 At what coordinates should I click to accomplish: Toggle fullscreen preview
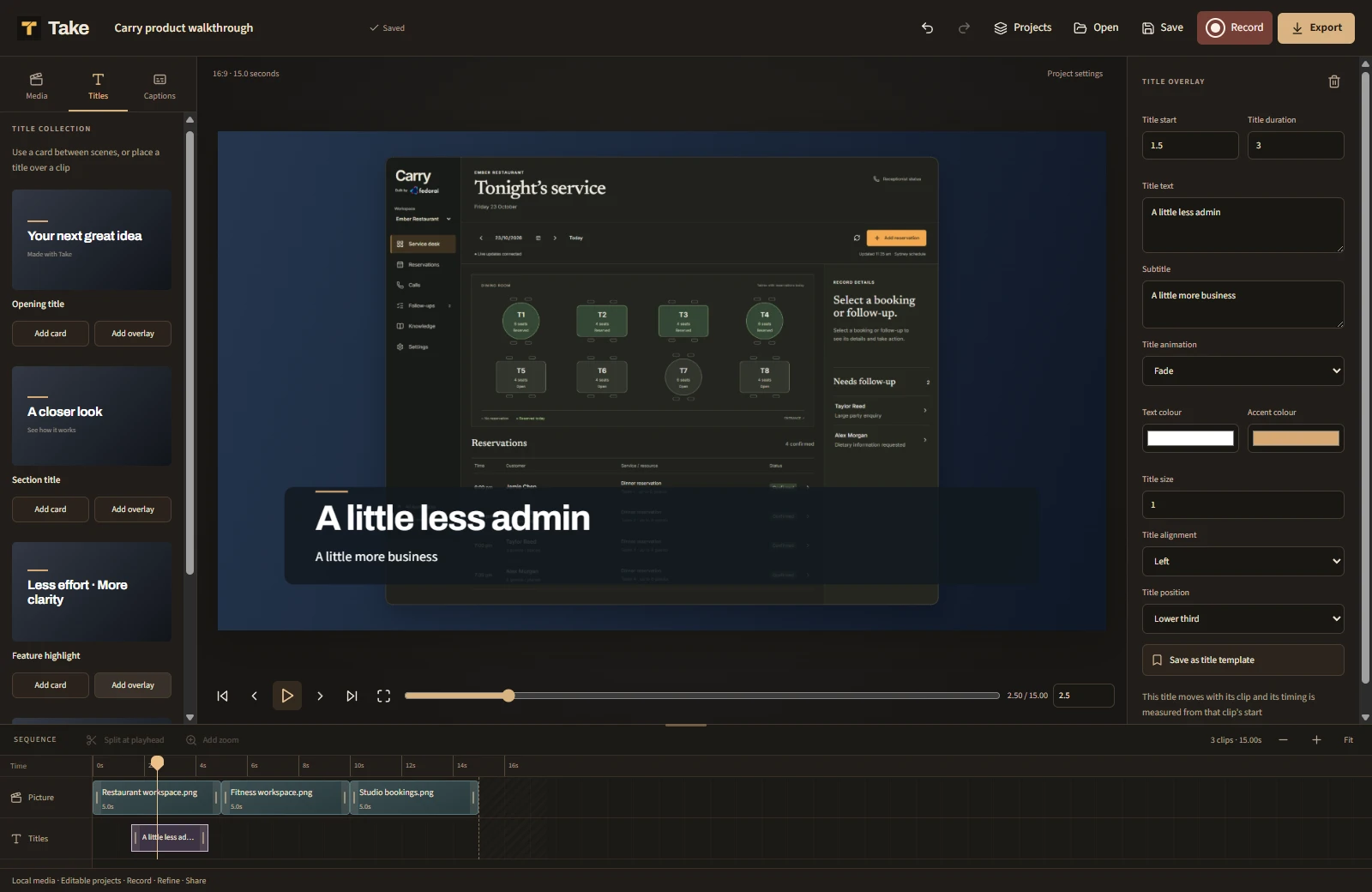(383, 696)
